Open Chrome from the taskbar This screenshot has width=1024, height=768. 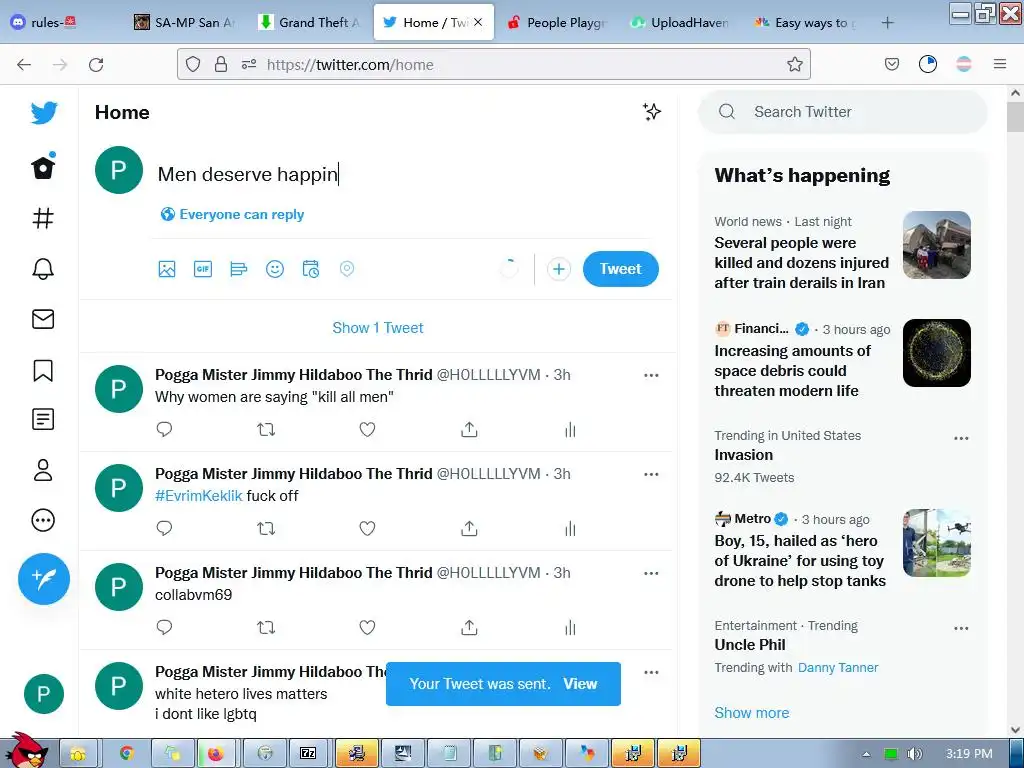coord(126,754)
